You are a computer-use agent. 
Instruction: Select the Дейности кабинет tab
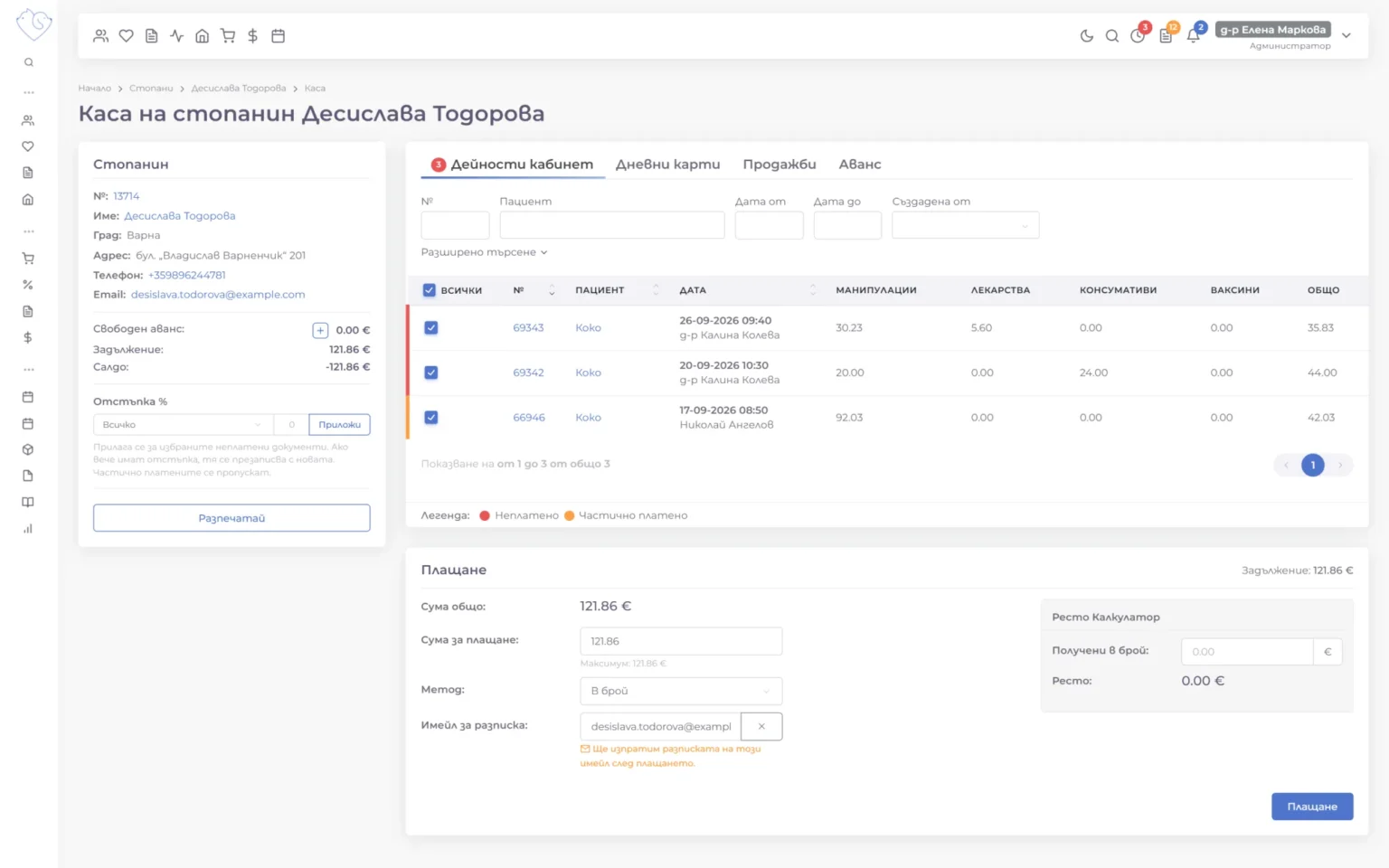(513, 165)
